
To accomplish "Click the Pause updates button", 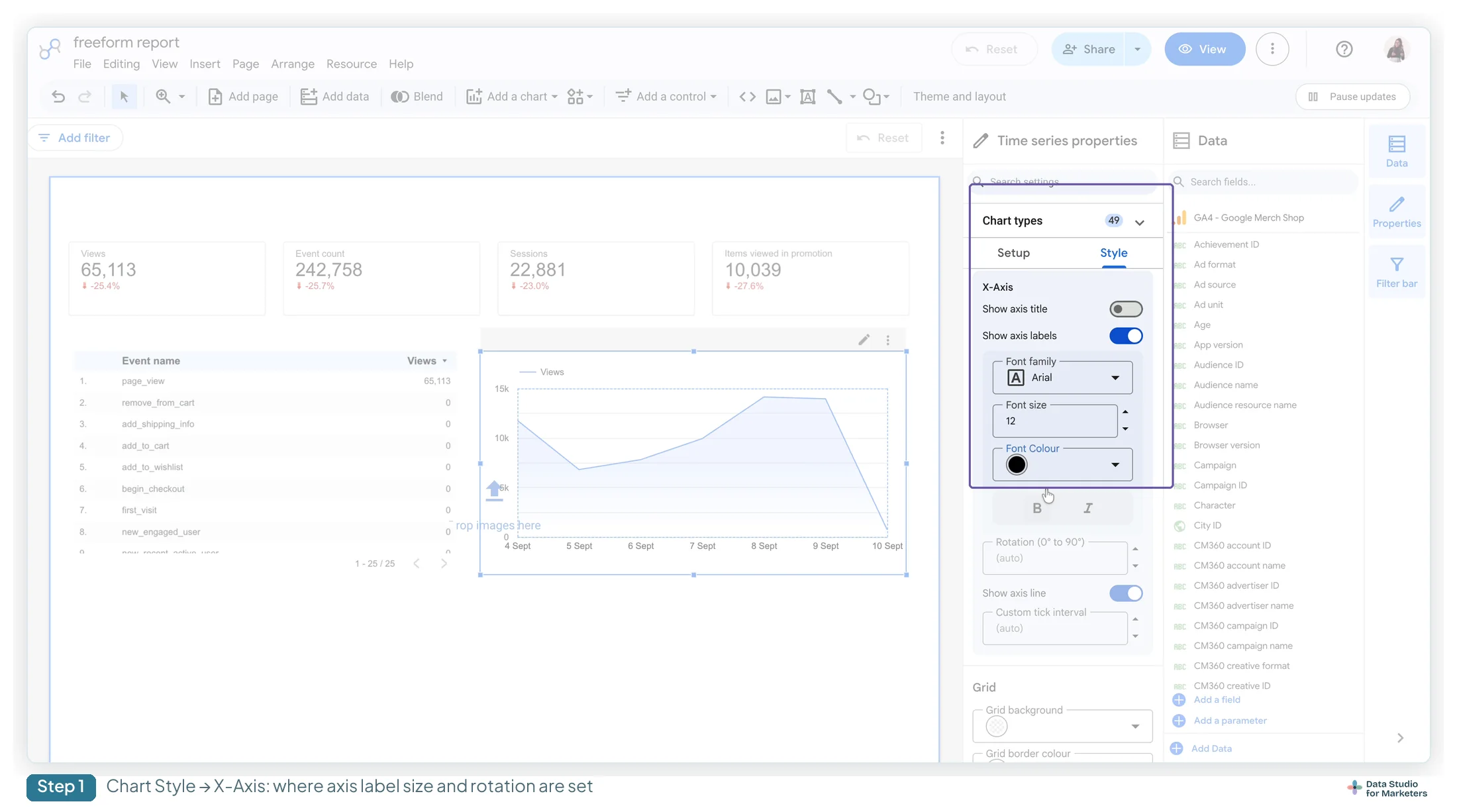I will [1352, 97].
